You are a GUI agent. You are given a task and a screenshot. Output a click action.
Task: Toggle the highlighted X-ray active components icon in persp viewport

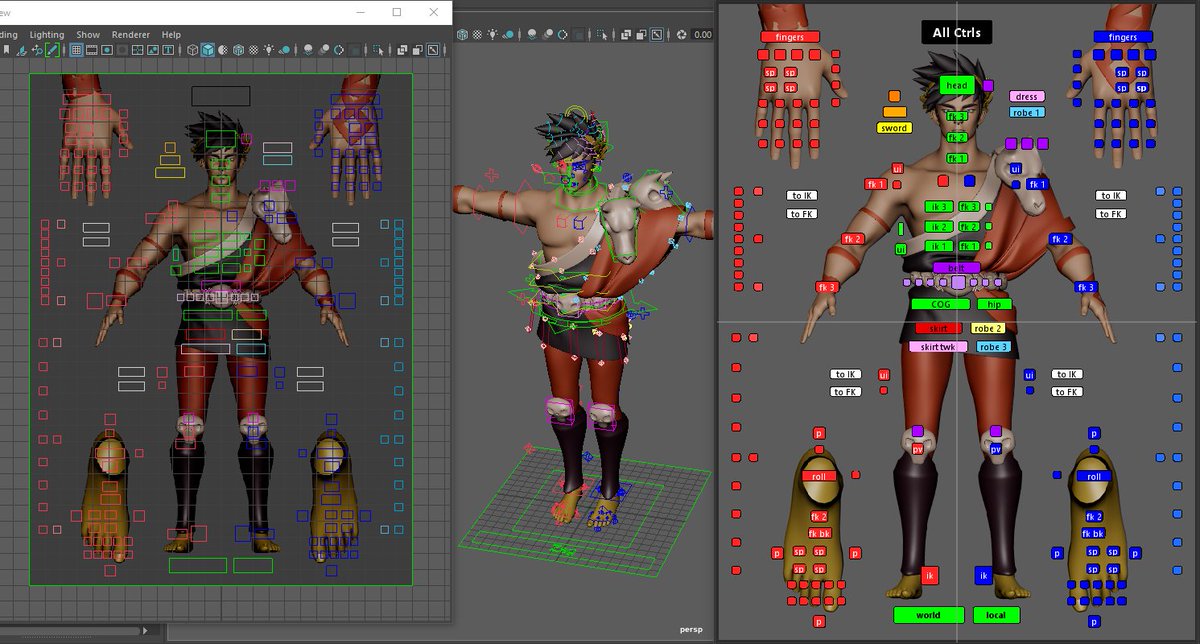(x=657, y=35)
